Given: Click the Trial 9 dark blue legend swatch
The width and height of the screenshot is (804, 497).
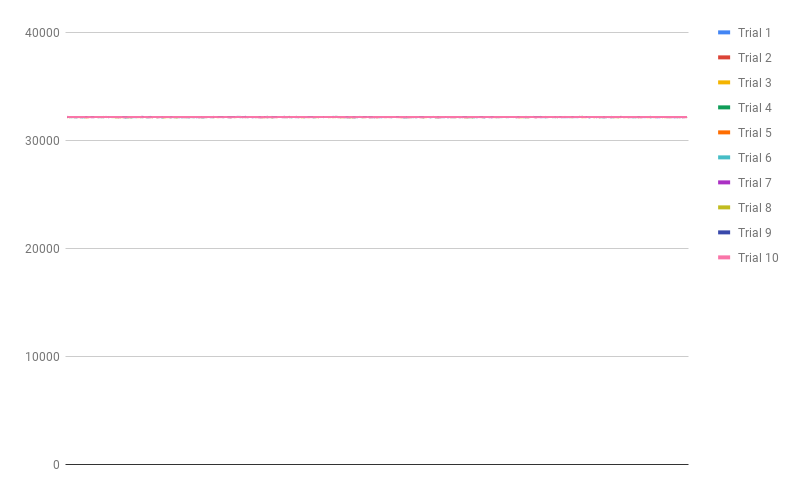Looking at the screenshot, I should pyautogui.click(x=724, y=233).
